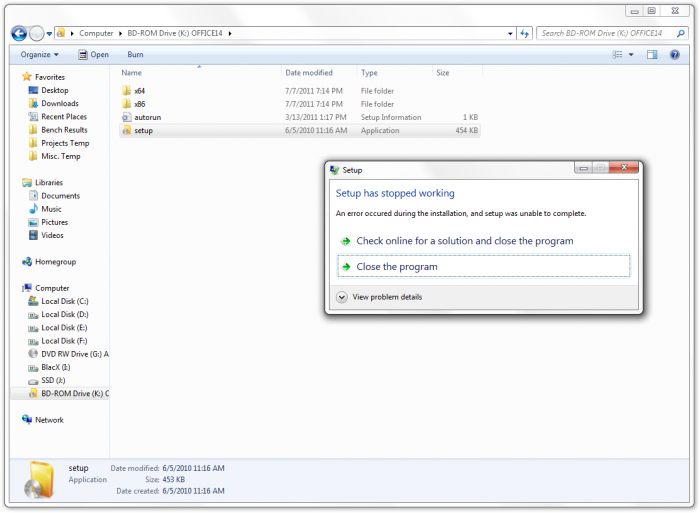The image size is (700, 513).
Task: Sort by the Size column header
Action: click(x=442, y=73)
